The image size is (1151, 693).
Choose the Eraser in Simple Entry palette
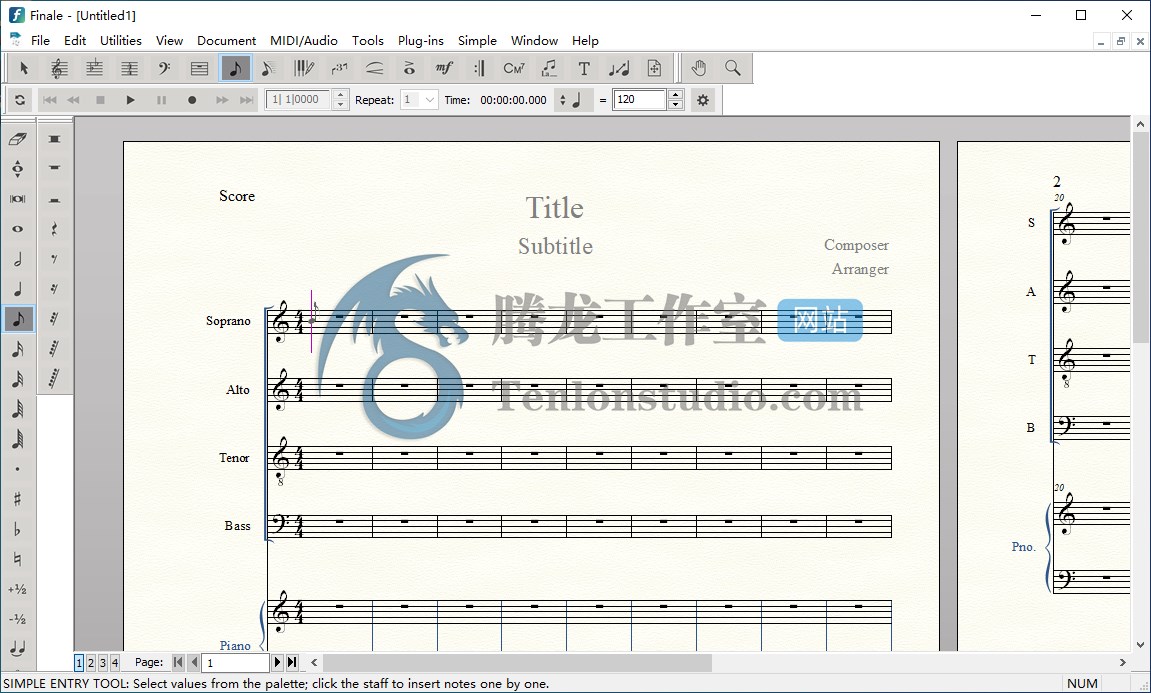pos(18,139)
